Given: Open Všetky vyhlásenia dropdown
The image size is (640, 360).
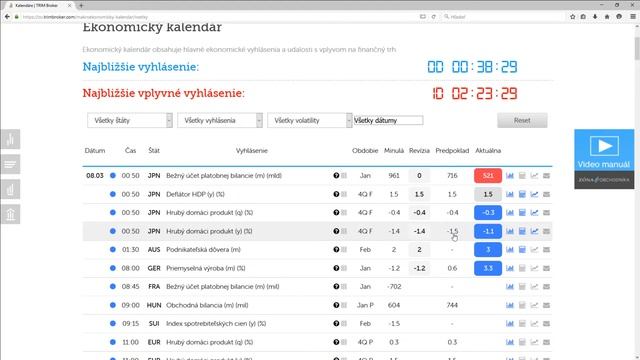Looking at the screenshot, I should click(x=220, y=120).
